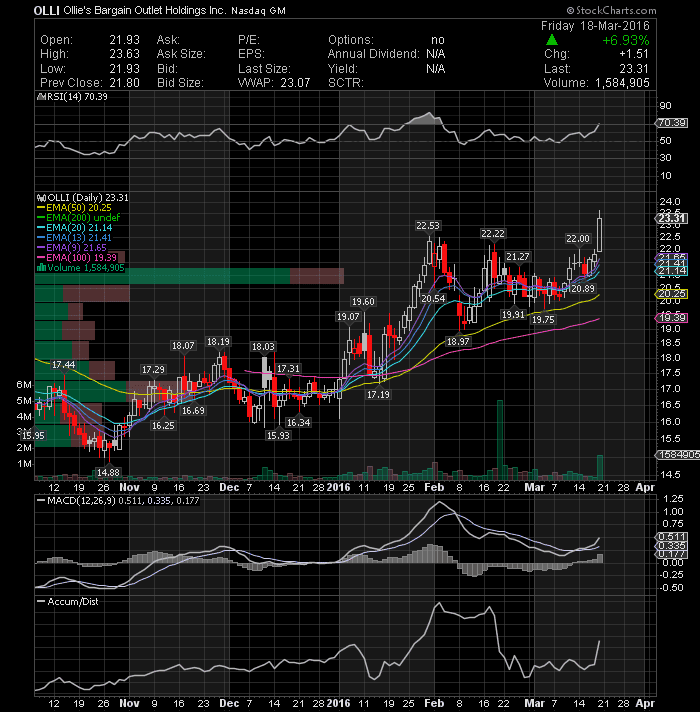Click the Volume 1,584,905 legend entry
This screenshot has height=712, width=700.
pyautogui.click(x=80, y=268)
